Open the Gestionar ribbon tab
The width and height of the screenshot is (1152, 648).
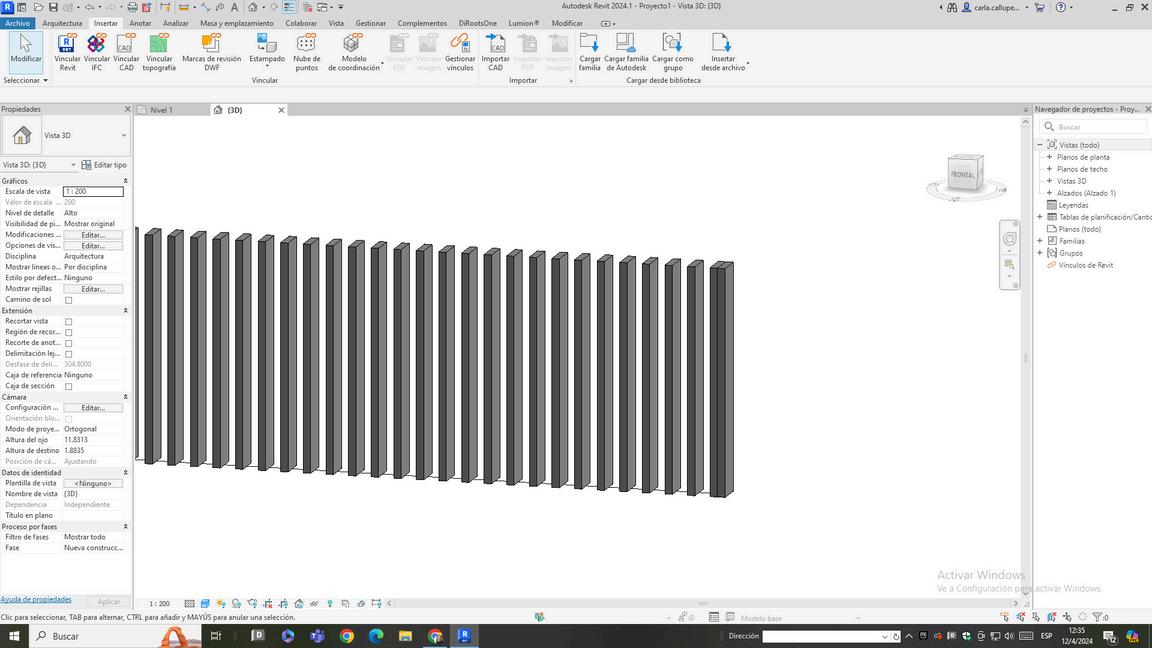pyautogui.click(x=370, y=24)
